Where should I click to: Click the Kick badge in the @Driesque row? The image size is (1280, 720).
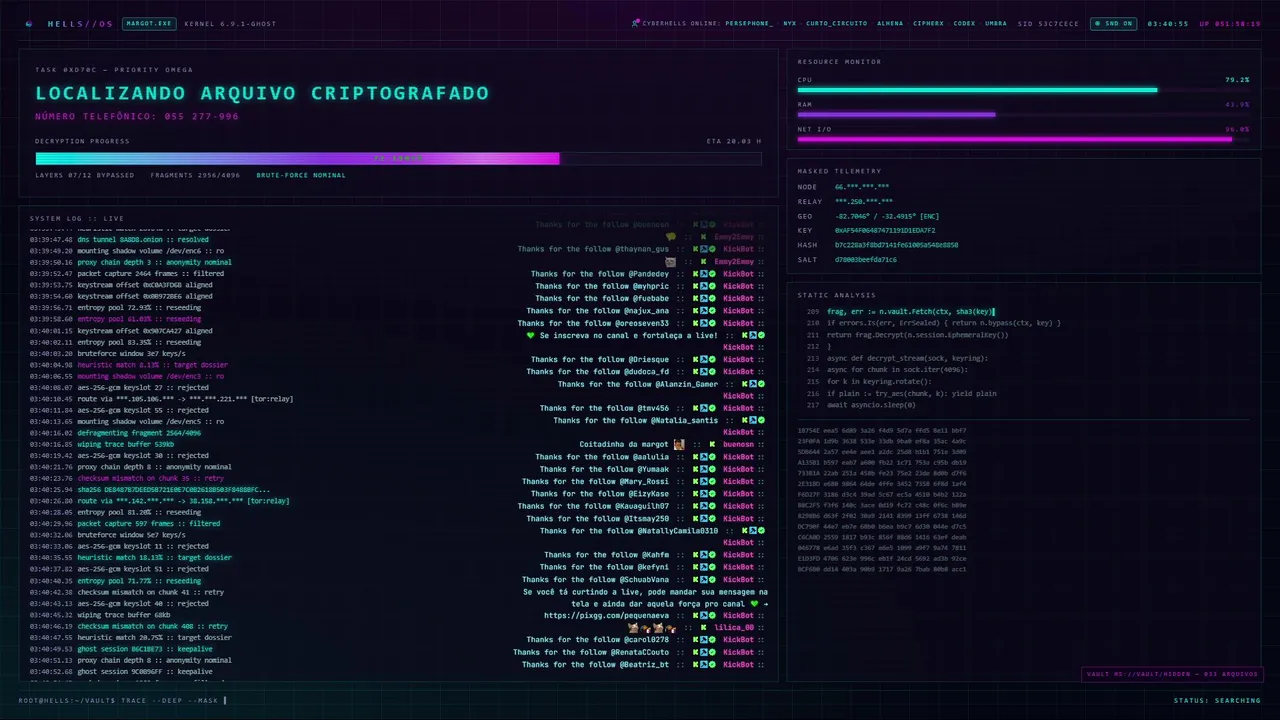[695, 359]
